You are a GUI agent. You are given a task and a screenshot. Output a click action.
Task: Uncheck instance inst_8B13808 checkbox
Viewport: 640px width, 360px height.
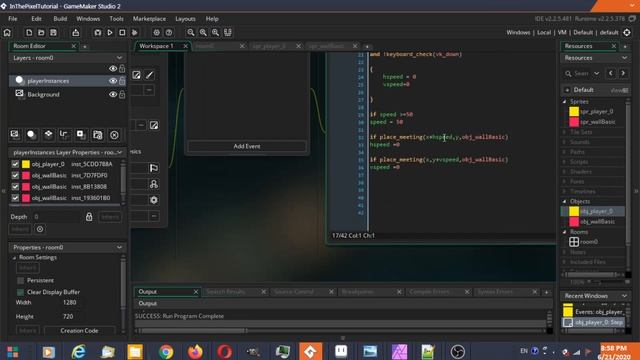(x=15, y=187)
